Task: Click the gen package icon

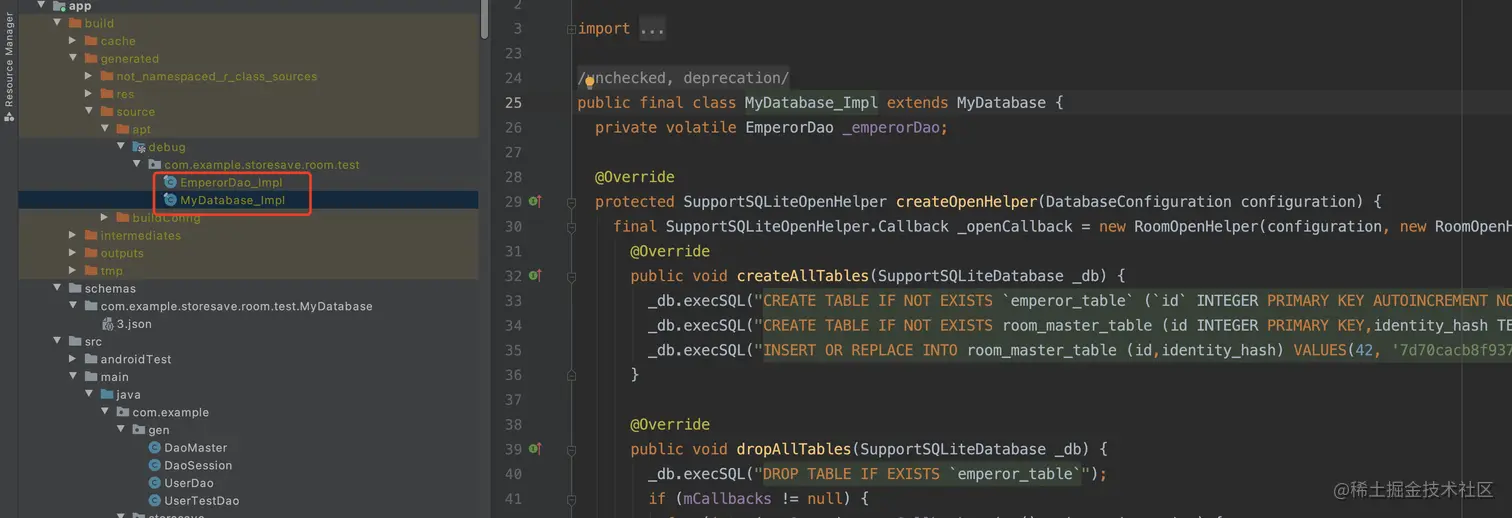Action: (139, 430)
